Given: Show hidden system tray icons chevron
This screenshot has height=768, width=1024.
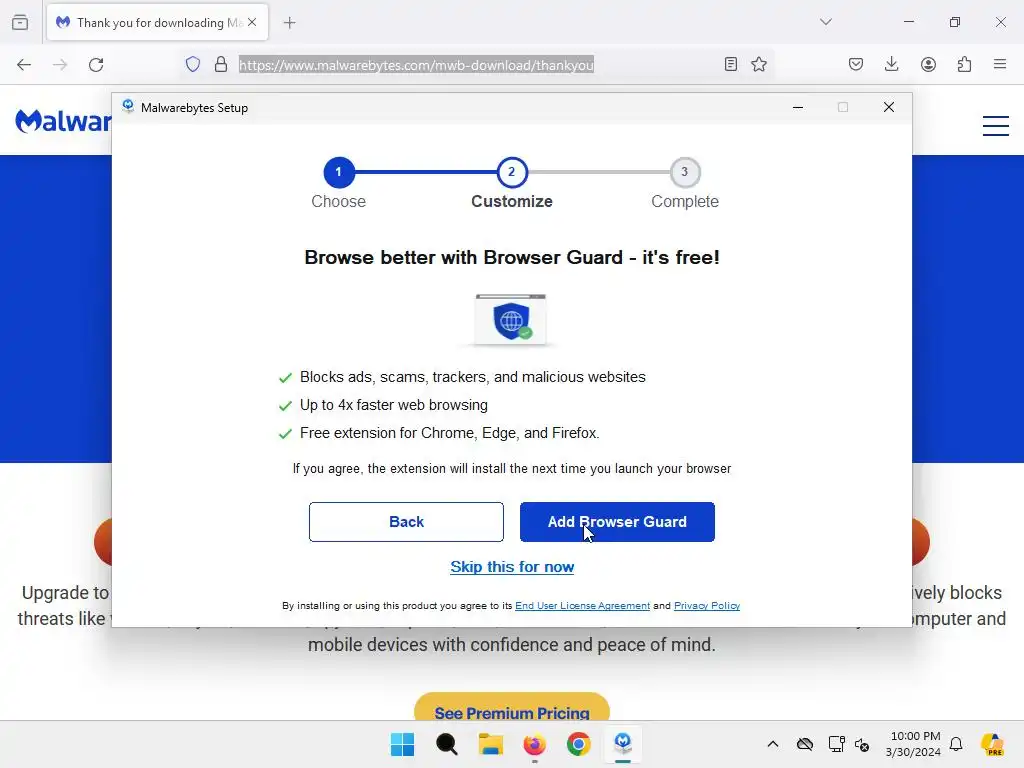Looking at the screenshot, I should click(x=773, y=744).
